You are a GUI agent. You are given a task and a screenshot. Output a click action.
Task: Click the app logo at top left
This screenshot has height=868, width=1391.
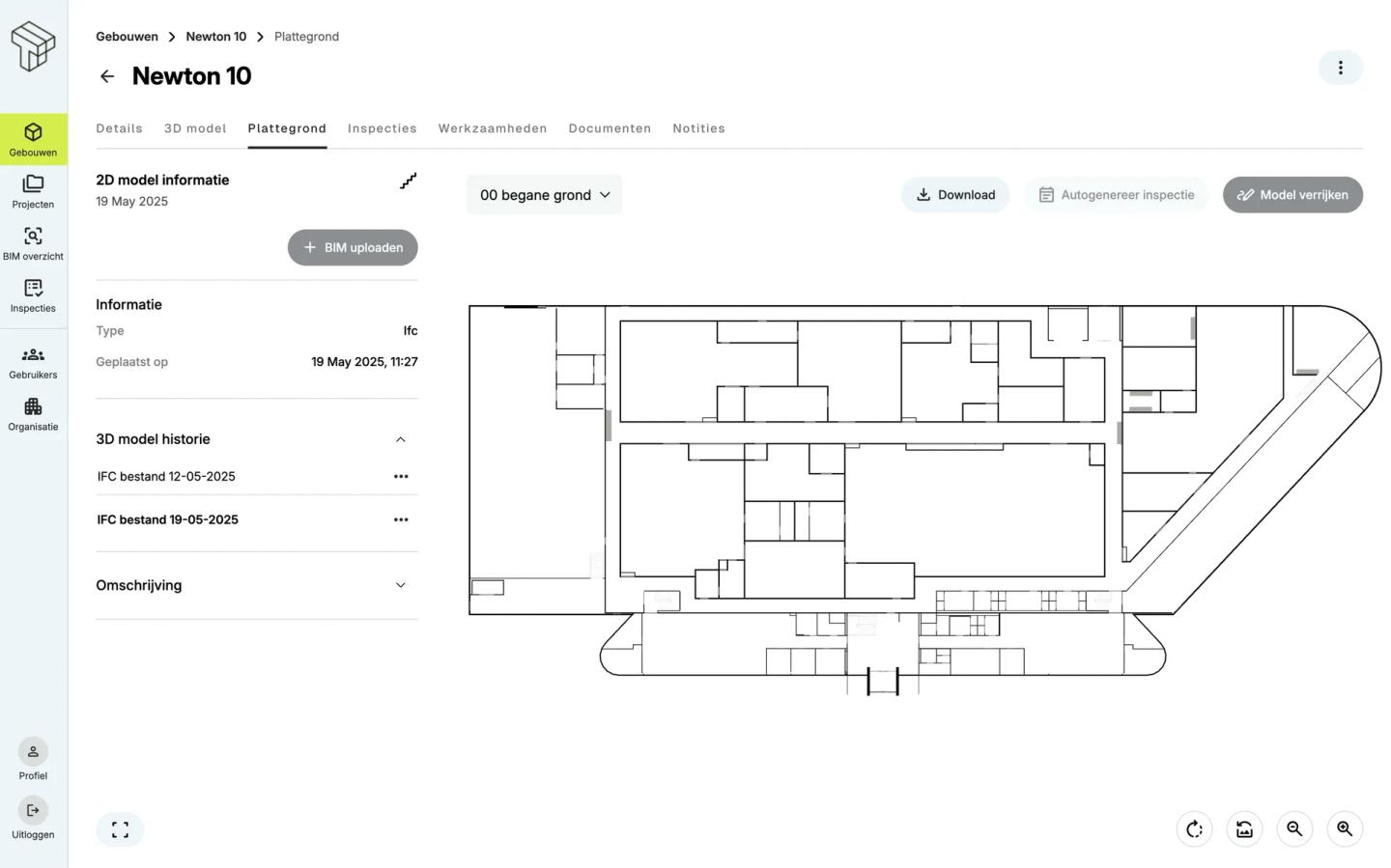(33, 45)
